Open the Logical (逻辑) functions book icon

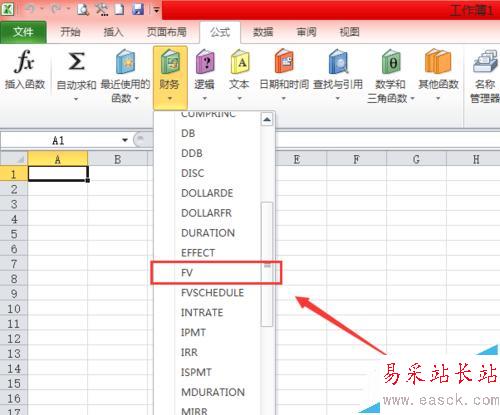[205, 61]
